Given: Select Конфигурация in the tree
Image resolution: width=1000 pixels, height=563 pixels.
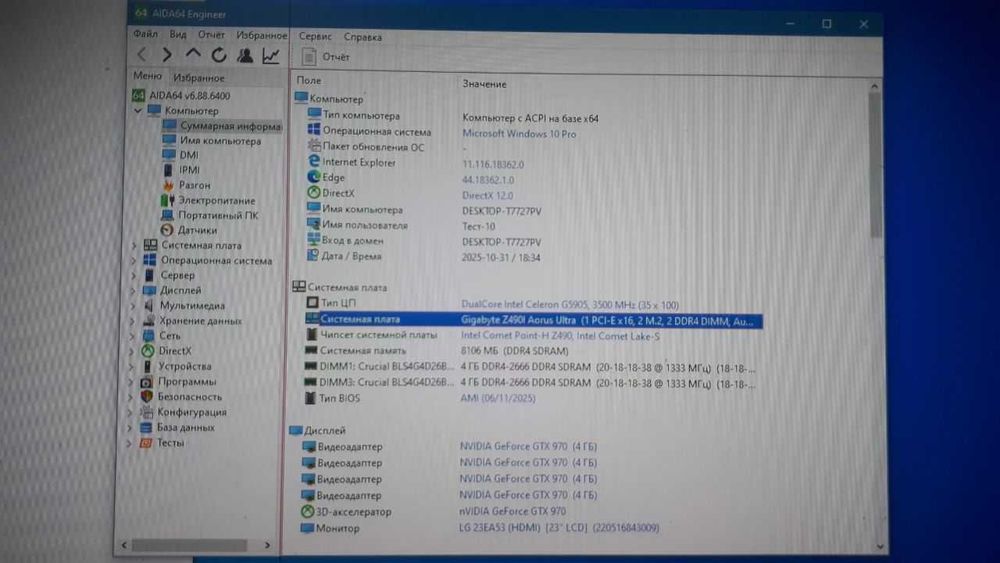Looking at the screenshot, I should click(x=191, y=413).
